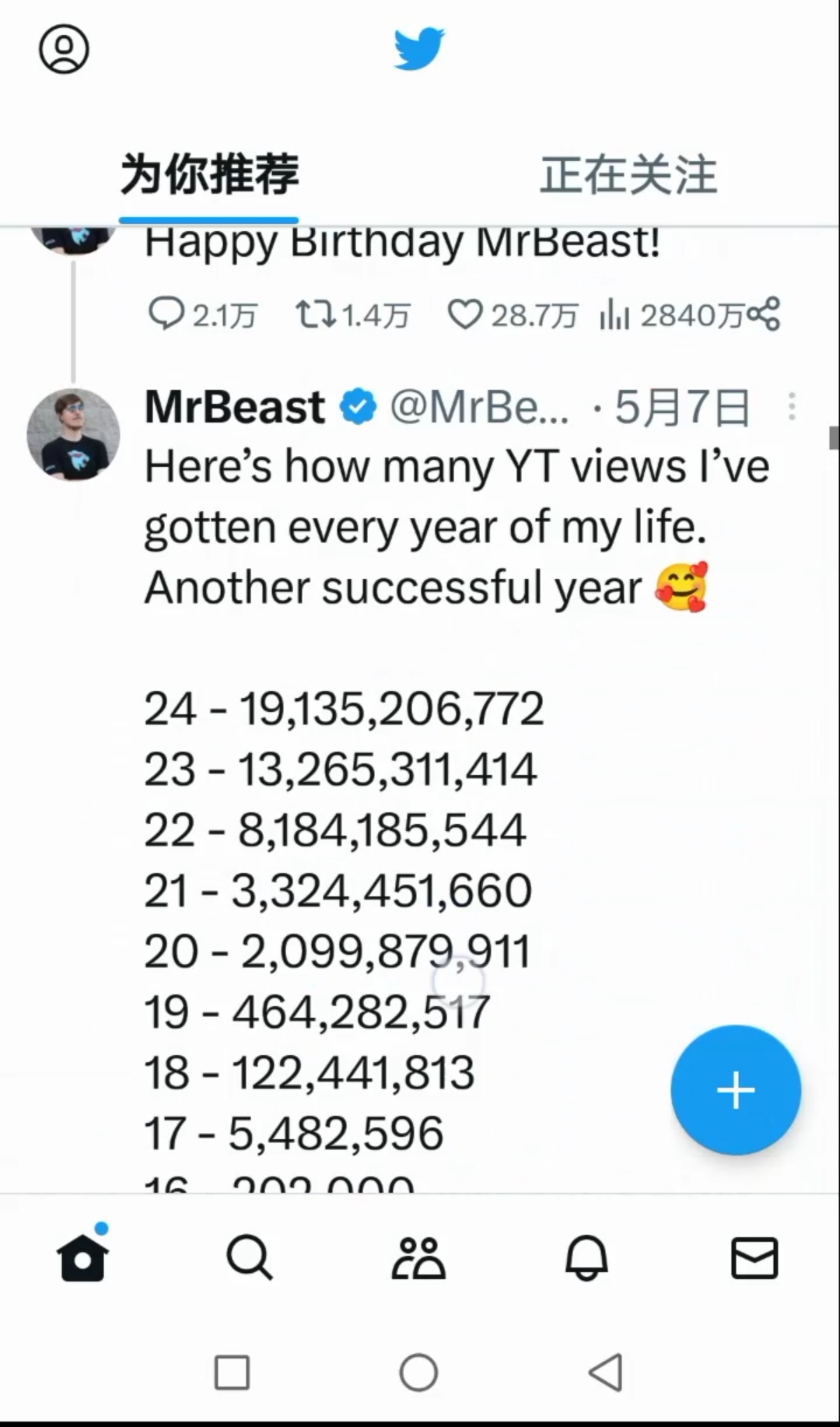Open the Communities tab

pos(418,1257)
